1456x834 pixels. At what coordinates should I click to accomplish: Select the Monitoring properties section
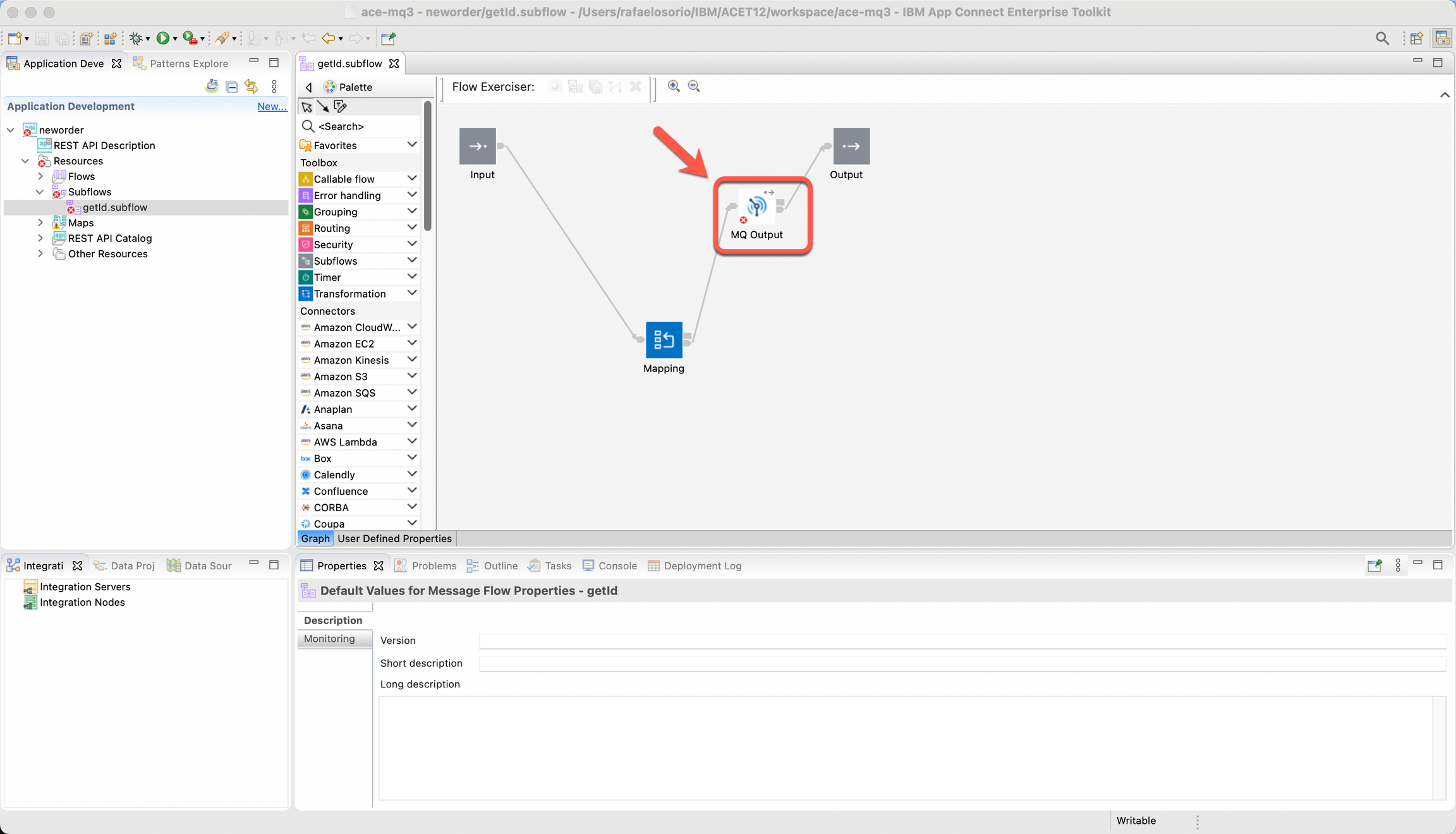(329, 639)
